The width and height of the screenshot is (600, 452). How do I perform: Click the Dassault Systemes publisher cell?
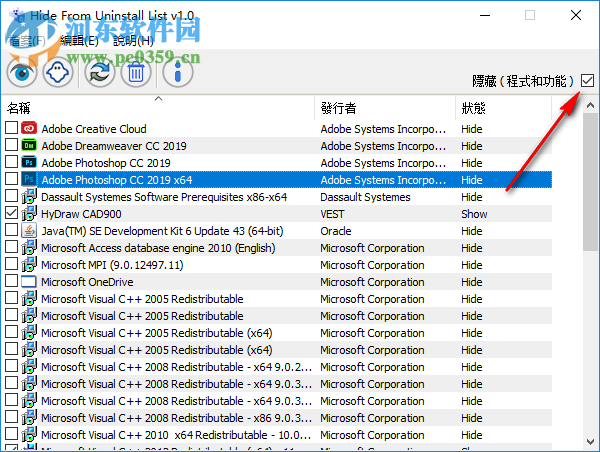[x=365, y=197]
